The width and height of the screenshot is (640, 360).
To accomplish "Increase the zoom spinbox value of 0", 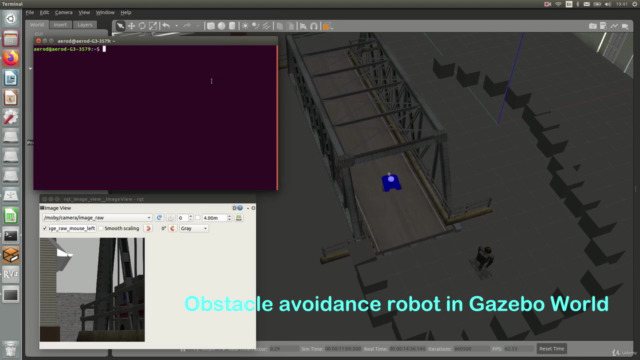I will 191,216.
